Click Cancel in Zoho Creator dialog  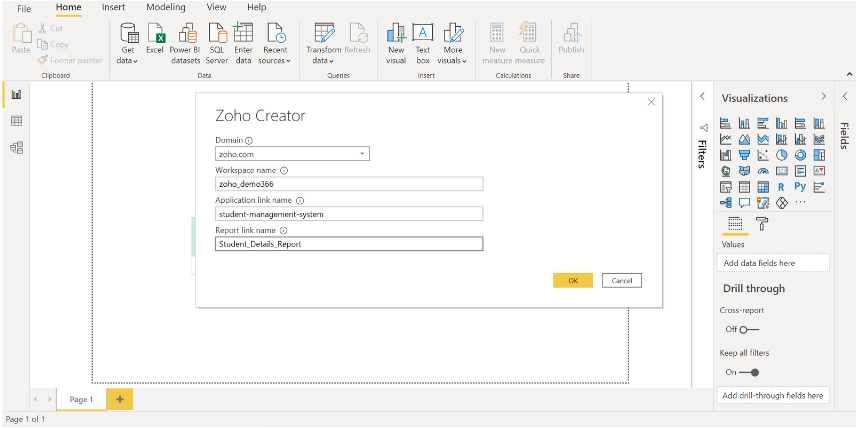pos(622,280)
